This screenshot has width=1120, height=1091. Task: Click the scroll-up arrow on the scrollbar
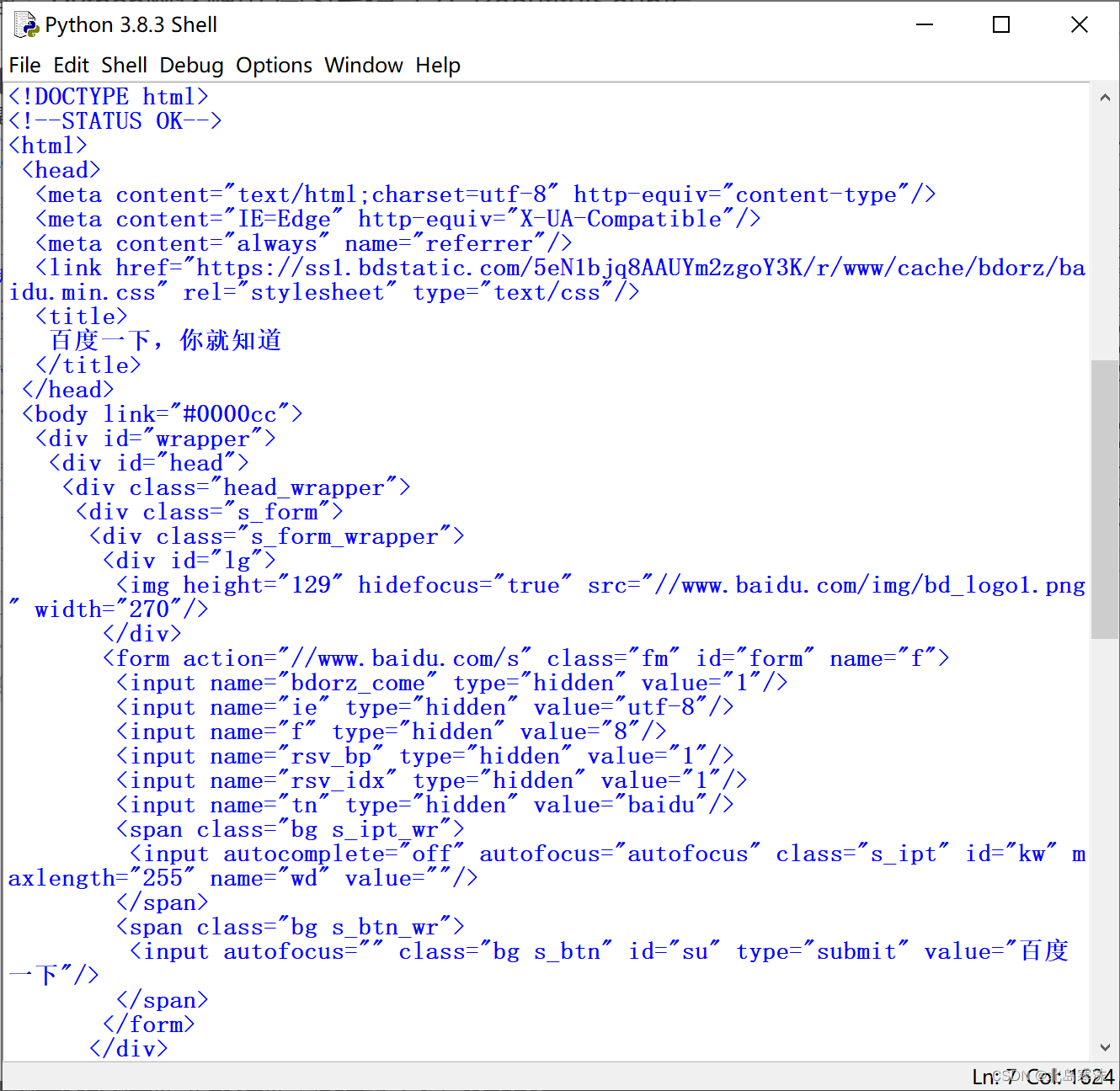click(x=1105, y=97)
